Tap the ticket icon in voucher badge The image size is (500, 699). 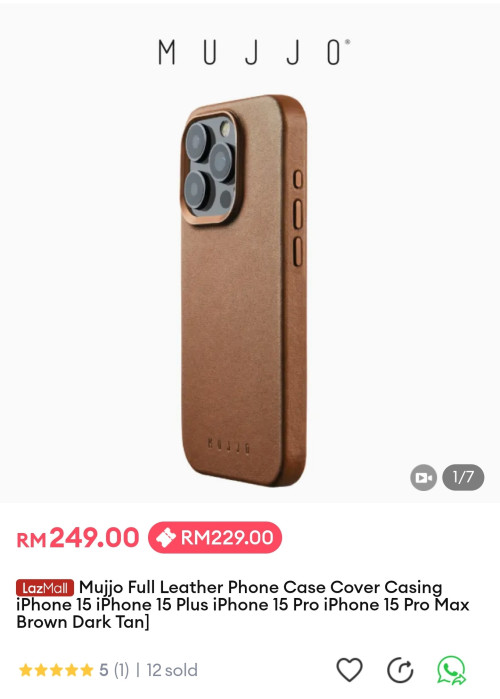[164, 538]
